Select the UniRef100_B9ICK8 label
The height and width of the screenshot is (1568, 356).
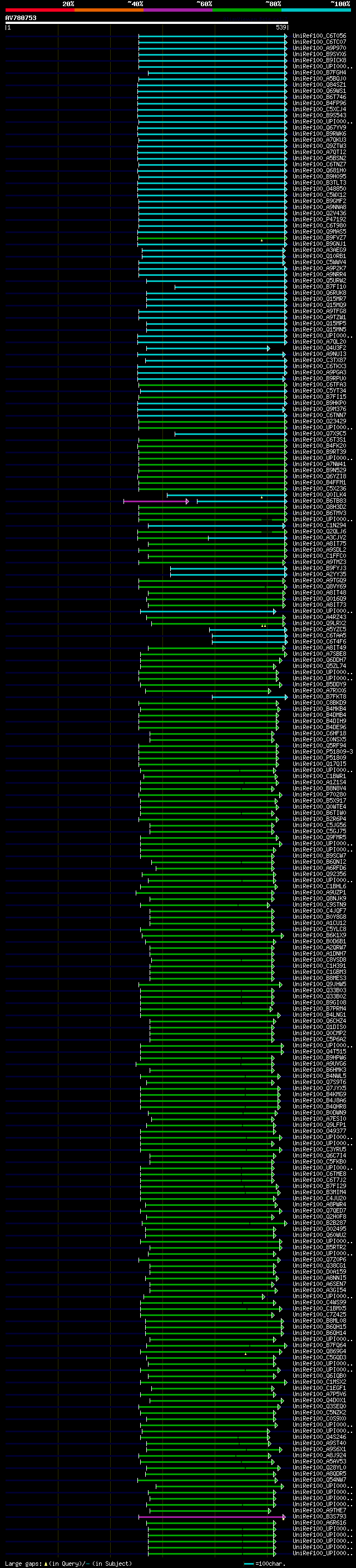coord(319,60)
